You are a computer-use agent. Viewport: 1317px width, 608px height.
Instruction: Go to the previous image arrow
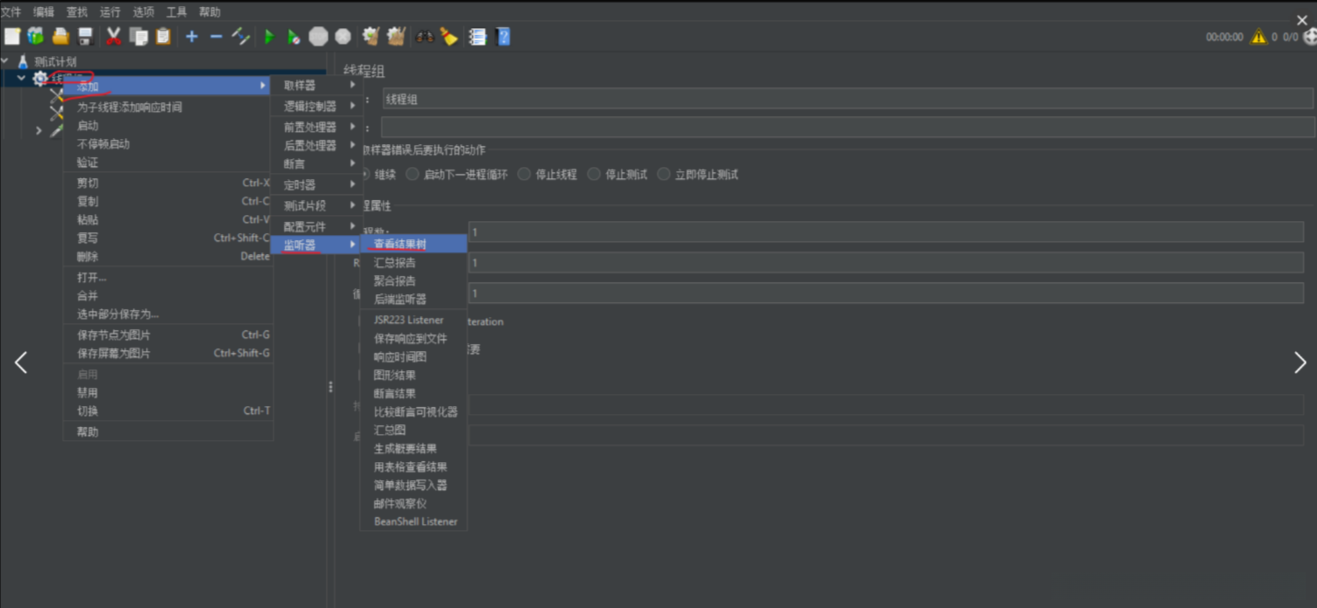(21, 363)
